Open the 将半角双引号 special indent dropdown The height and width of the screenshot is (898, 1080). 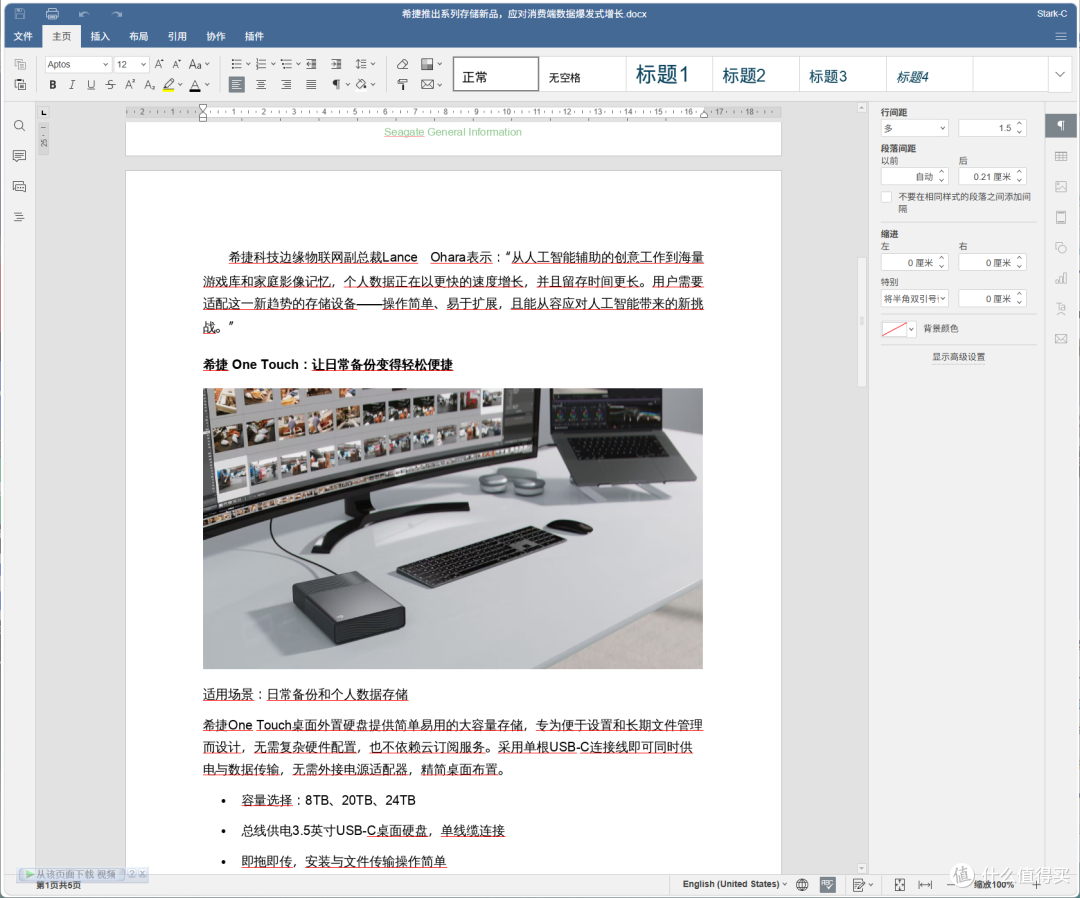tap(914, 299)
